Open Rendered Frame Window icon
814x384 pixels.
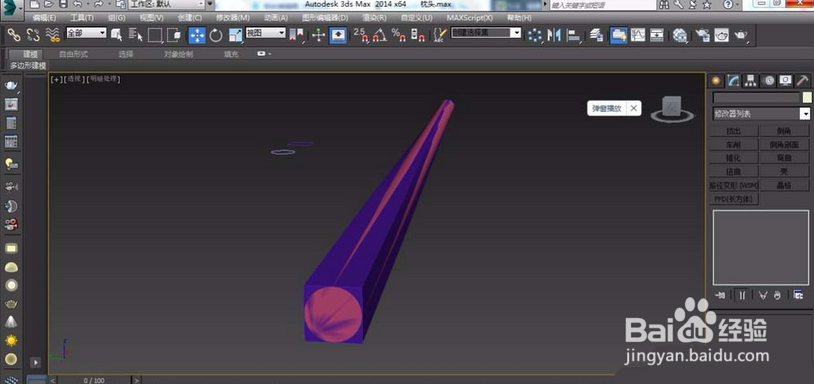[722, 35]
